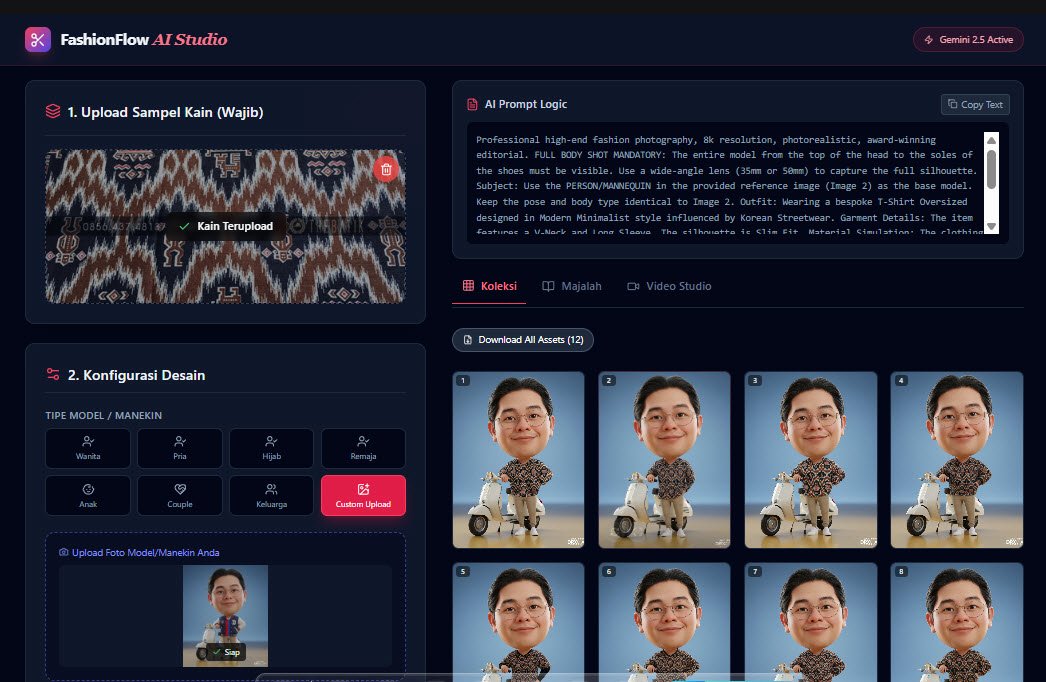1046x682 pixels.
Task: Click the uploaded fabric sample image
Action: coord(225,226)
